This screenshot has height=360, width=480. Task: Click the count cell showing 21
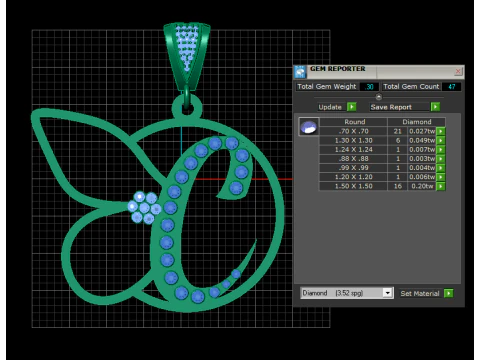pos(398,131)
